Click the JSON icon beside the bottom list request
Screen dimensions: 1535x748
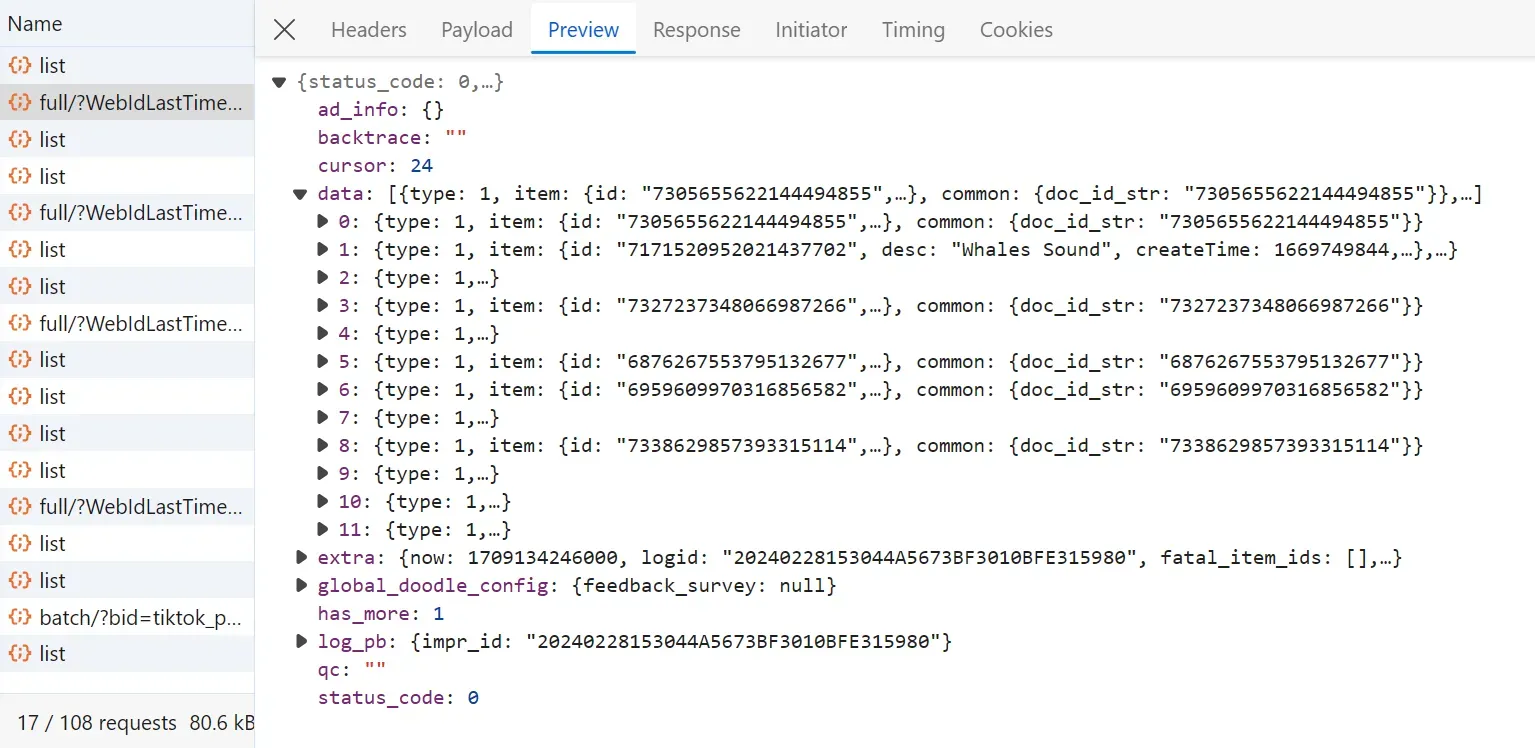pyautogui.click(x=19, y=653)
